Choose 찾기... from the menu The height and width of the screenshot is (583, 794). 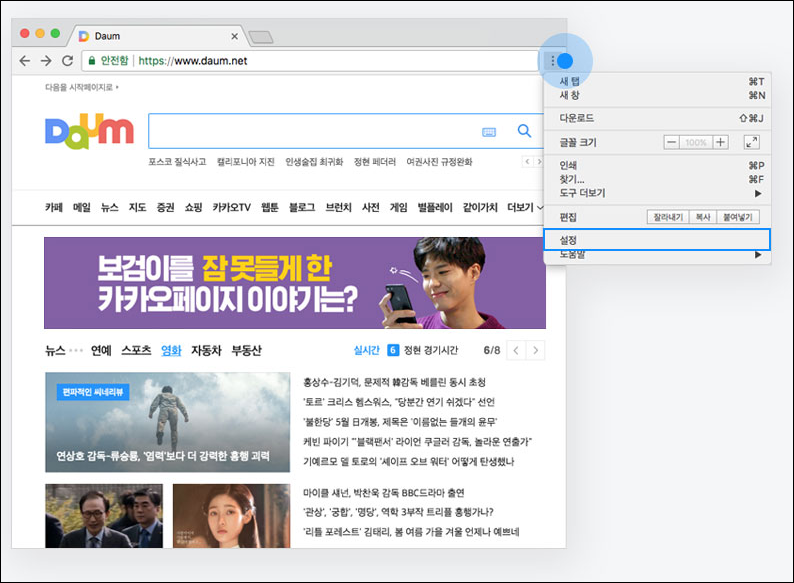(657, 179)
